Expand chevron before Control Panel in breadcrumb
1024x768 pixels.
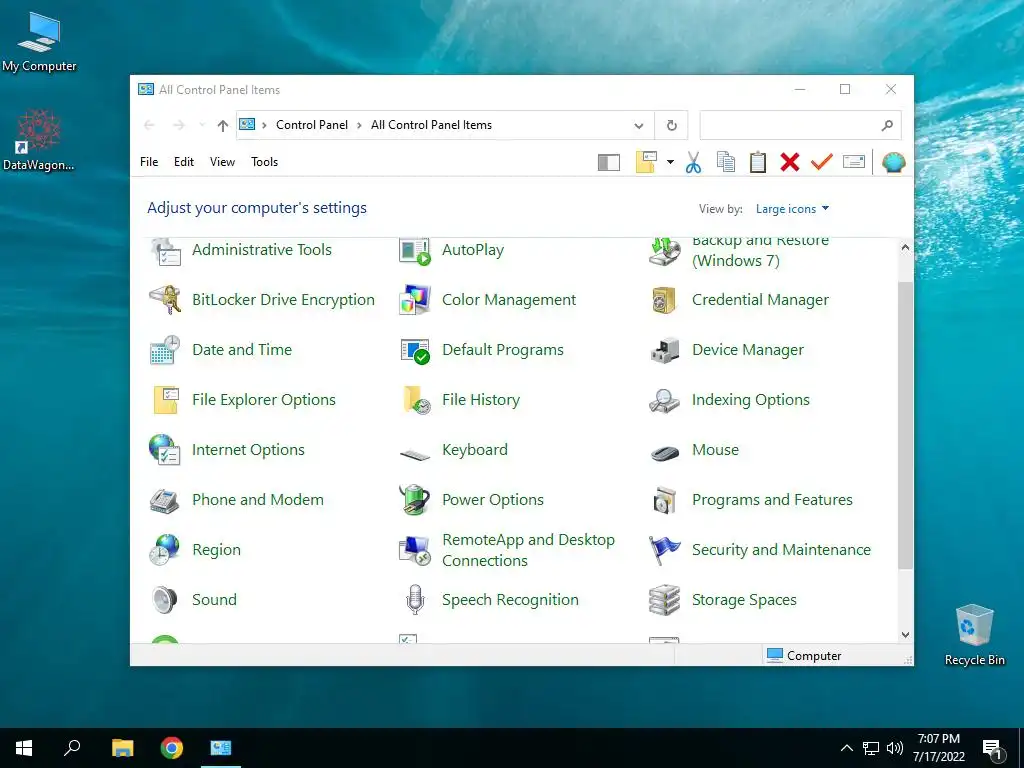click(264, 125)
